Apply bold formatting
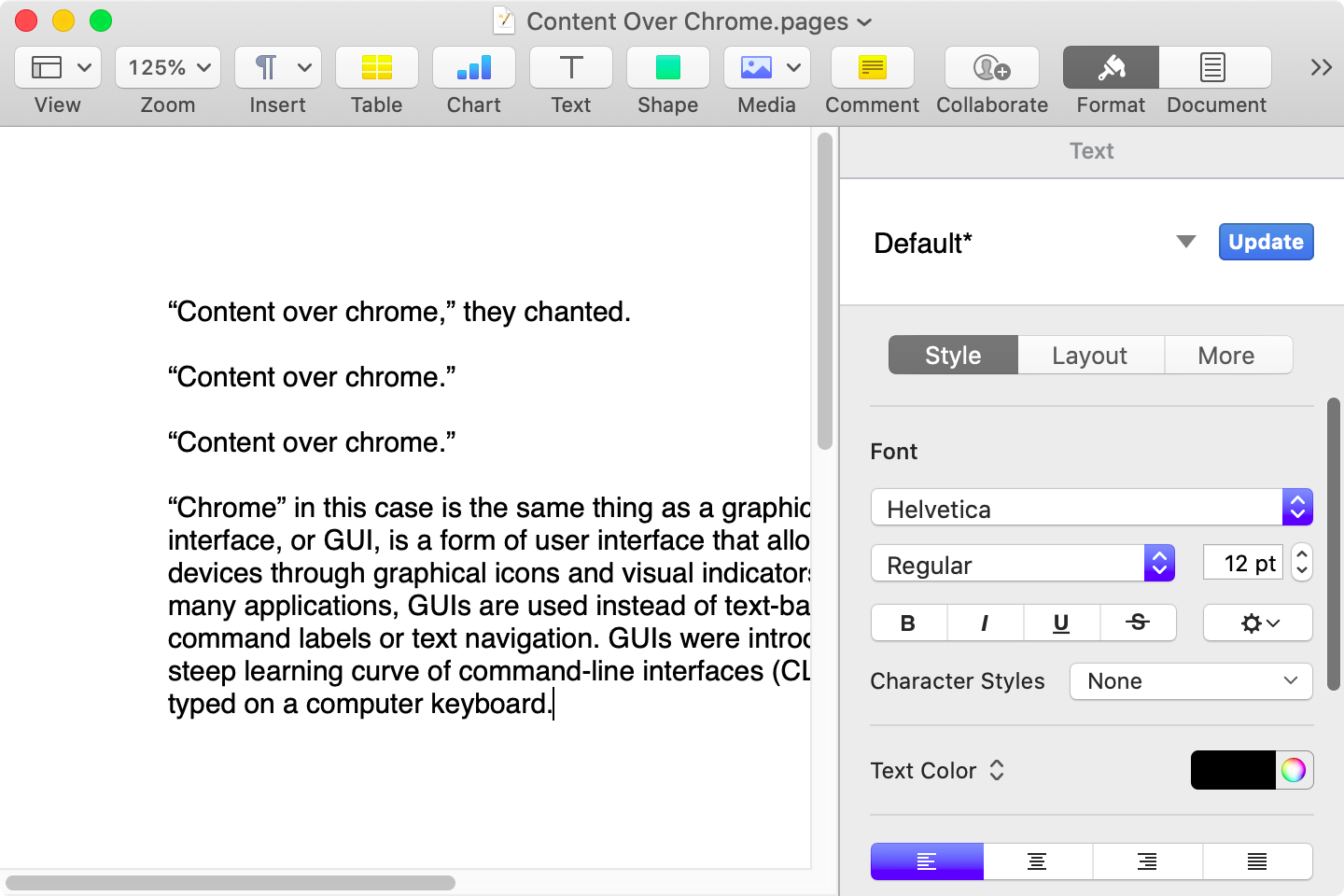1344x896 pixels. (907, 623)
